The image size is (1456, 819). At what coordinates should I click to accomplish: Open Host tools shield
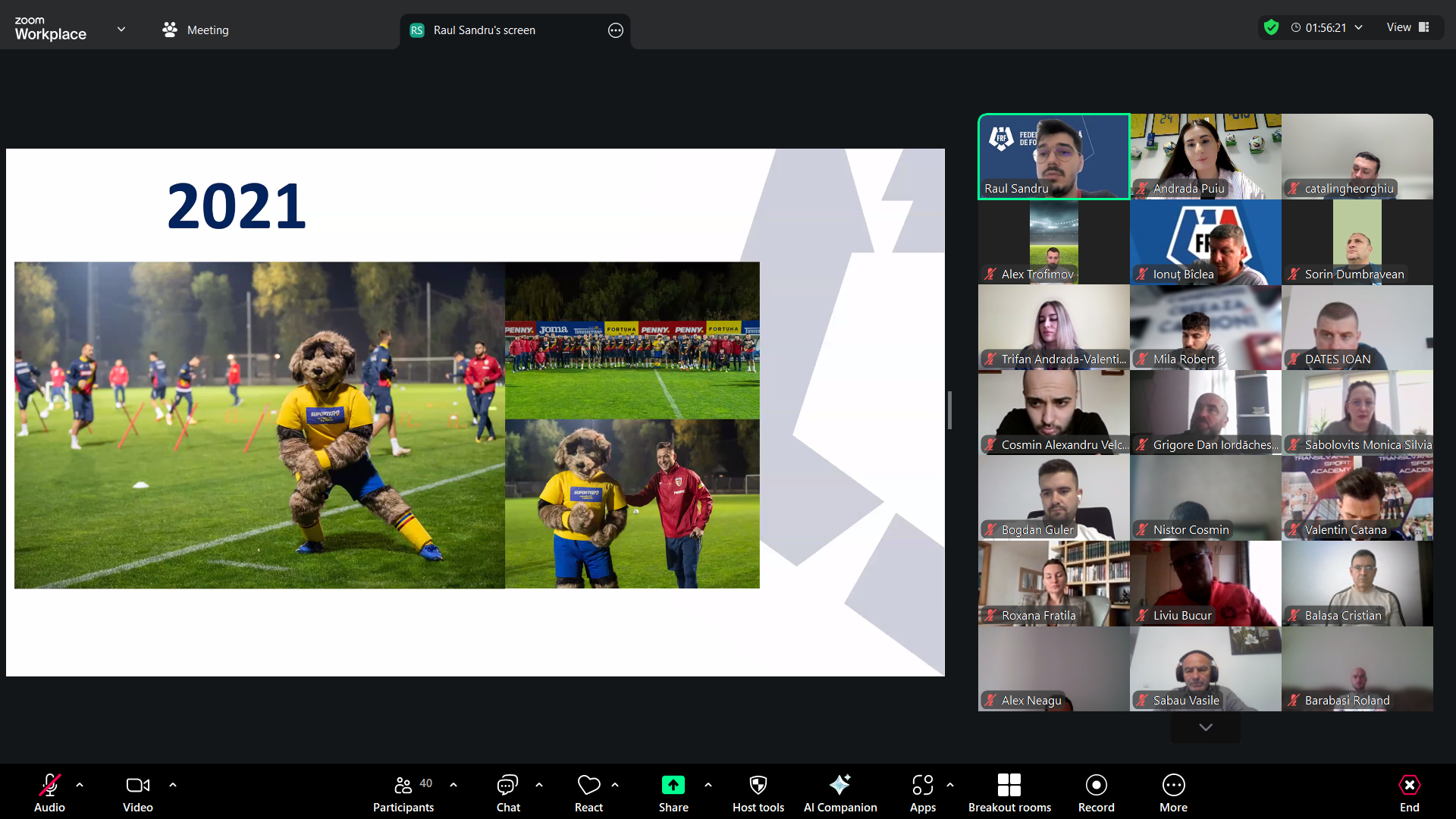click(x=758, y=792)
